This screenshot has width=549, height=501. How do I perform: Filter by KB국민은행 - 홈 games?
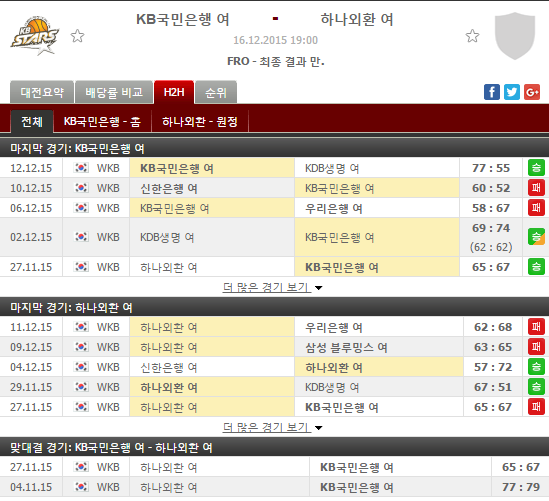tap(102, 121)
